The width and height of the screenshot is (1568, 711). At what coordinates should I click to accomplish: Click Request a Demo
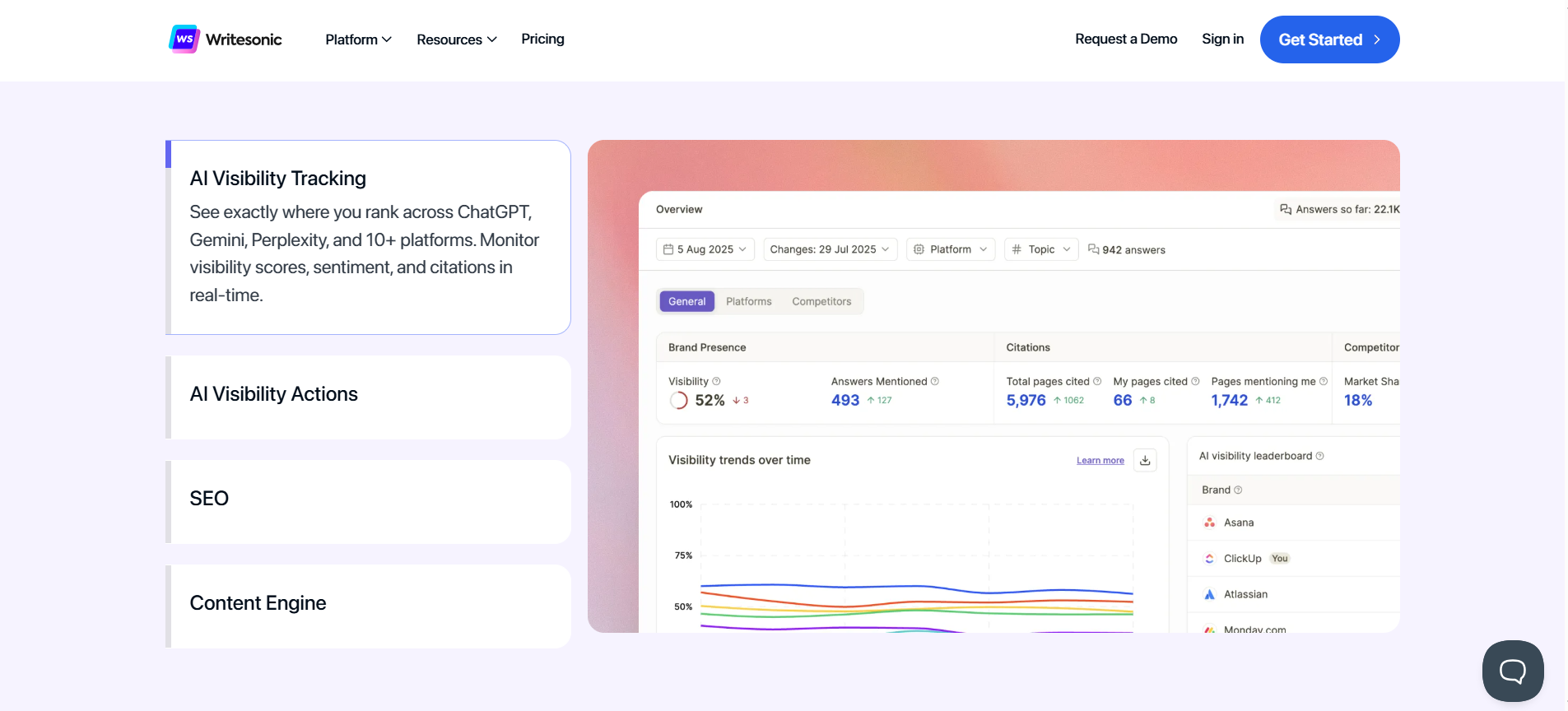pyautogui.click(x=1126, y=39)
